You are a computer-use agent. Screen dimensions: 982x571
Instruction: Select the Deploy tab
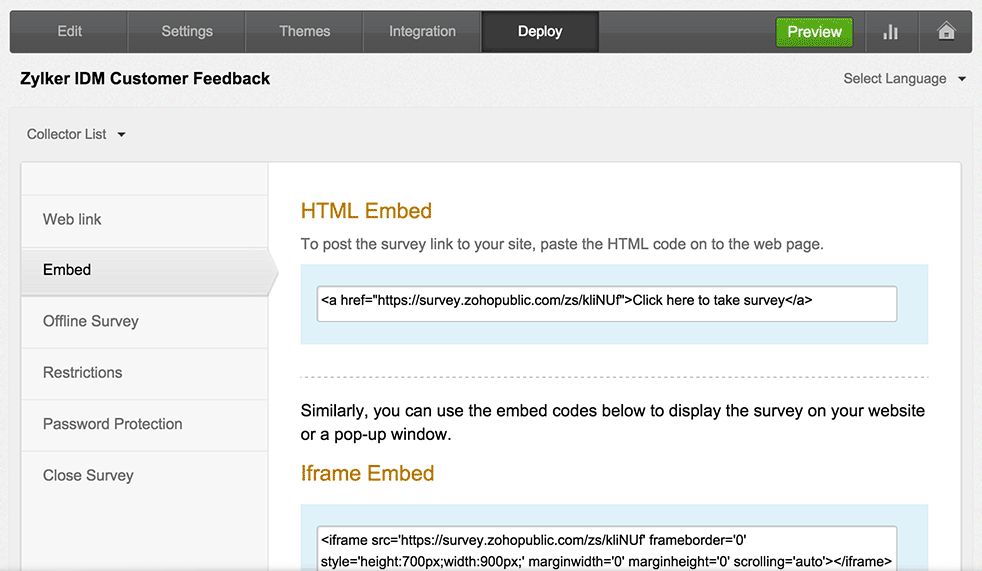[x=540, y=31]
